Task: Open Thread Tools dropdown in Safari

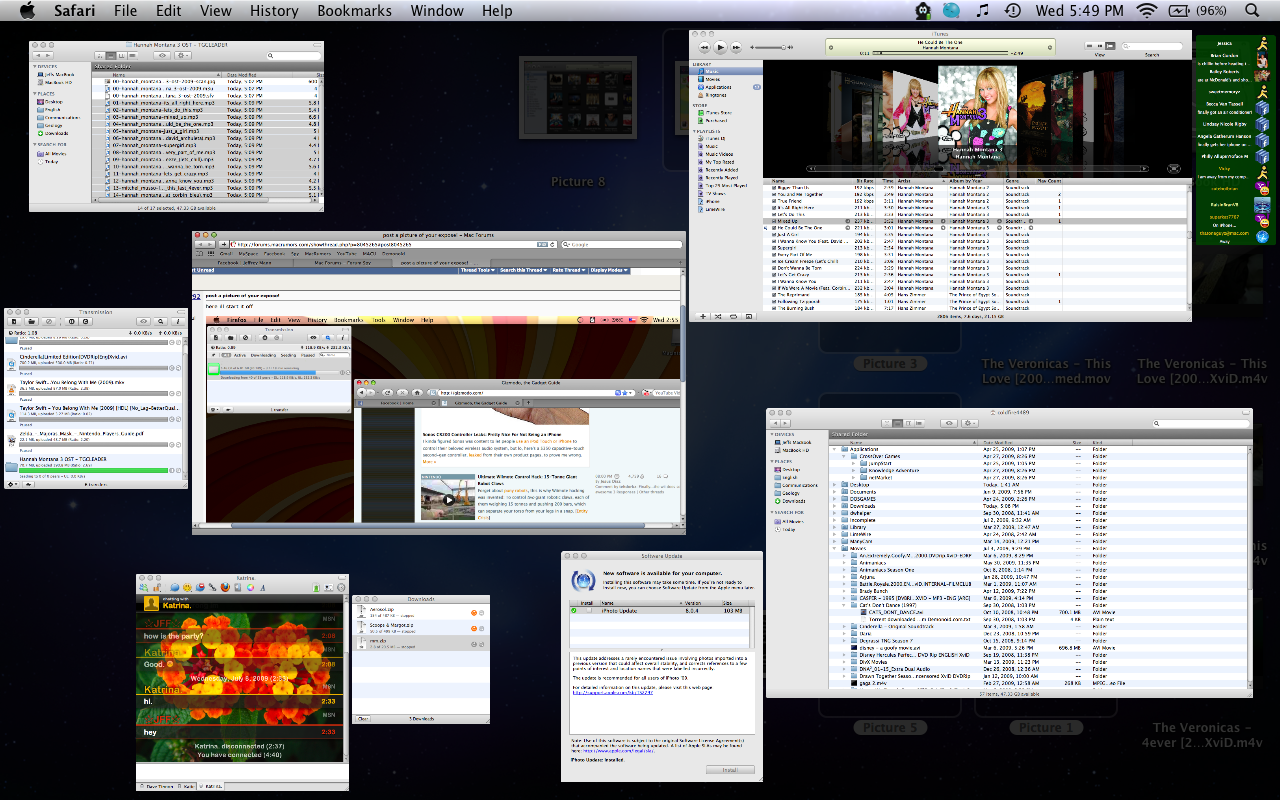Action: [478, 270]
